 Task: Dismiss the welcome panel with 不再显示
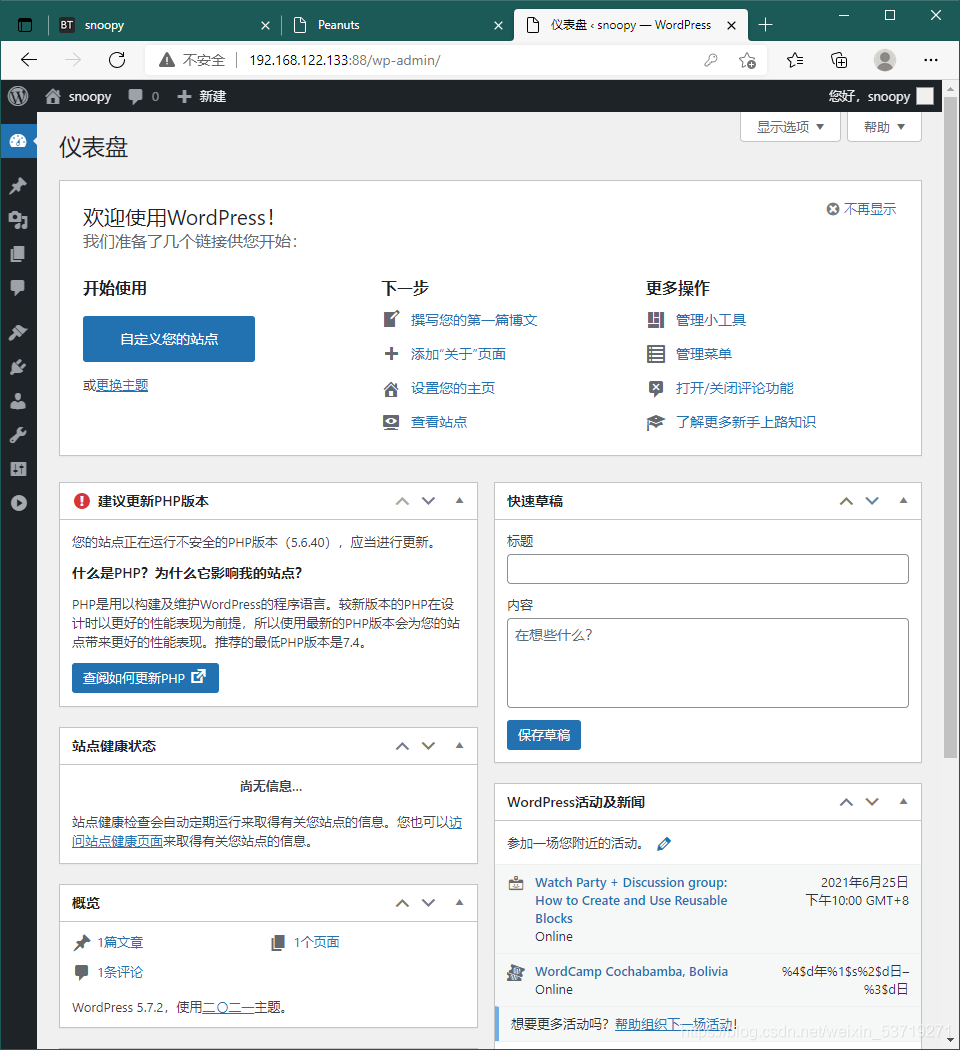[861, 209]
